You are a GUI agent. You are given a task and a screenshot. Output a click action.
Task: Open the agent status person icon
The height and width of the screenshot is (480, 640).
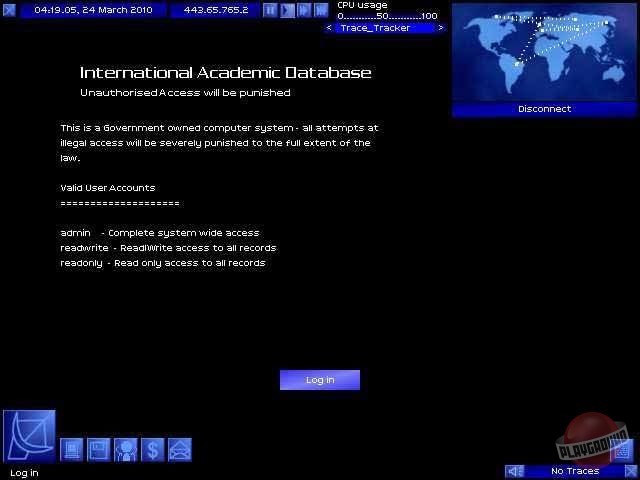coord(125,450)
